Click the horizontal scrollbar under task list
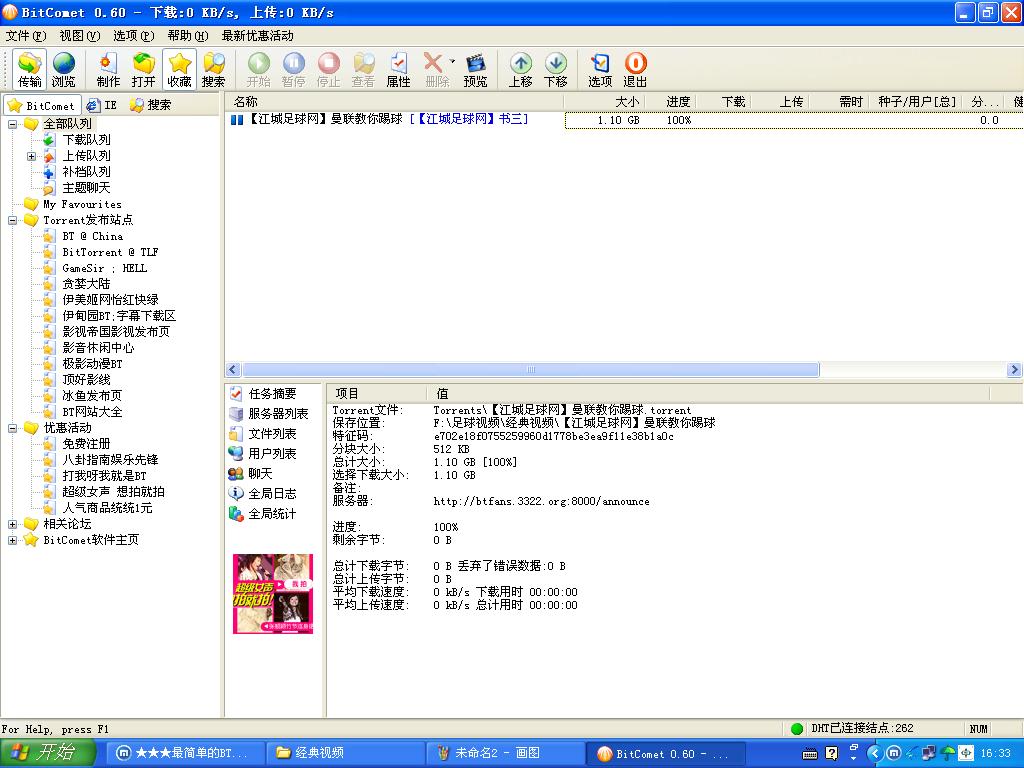1024x768 pixels. pyautogui.click(x=530, y=370)
